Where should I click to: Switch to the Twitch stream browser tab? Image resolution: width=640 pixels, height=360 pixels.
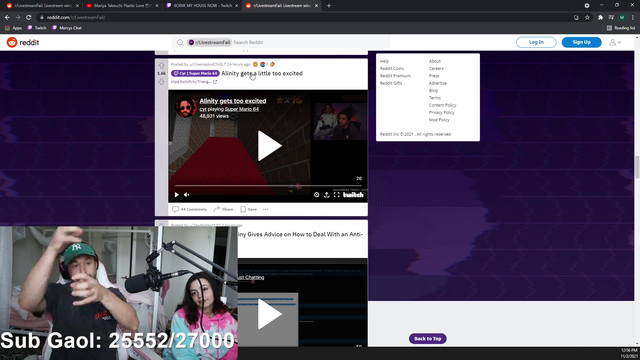[202, 6]
